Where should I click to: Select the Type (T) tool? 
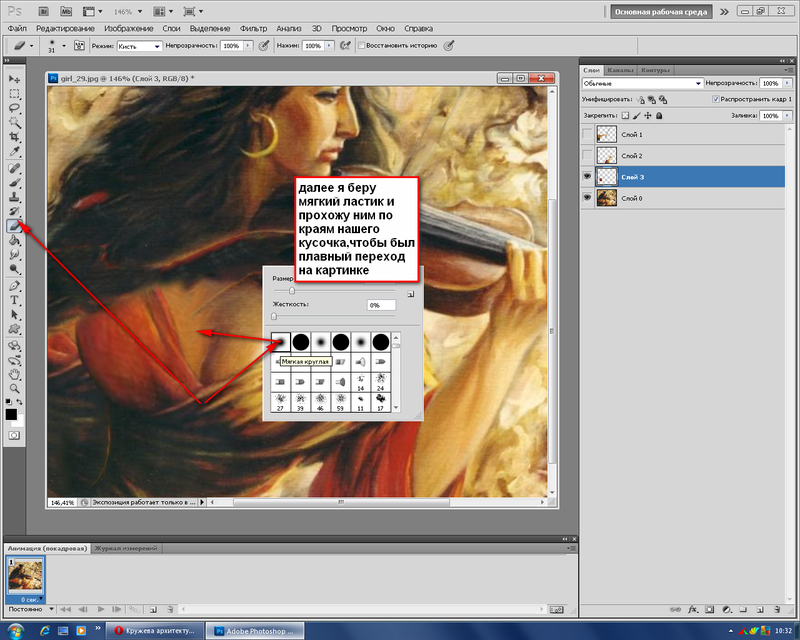pos(14,299)
